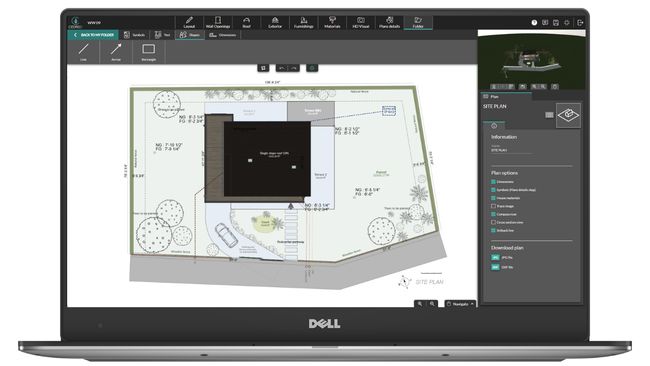Viewport: 650px width, 366px height.
Task: Switch to the Text tab
Action: pos(162,35)
